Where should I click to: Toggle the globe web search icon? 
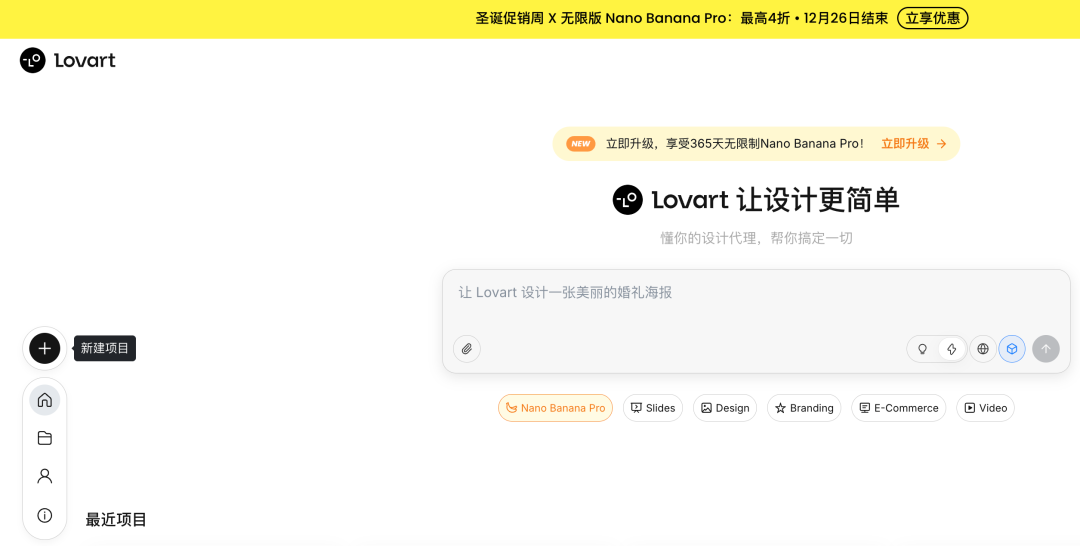(983, 349)
